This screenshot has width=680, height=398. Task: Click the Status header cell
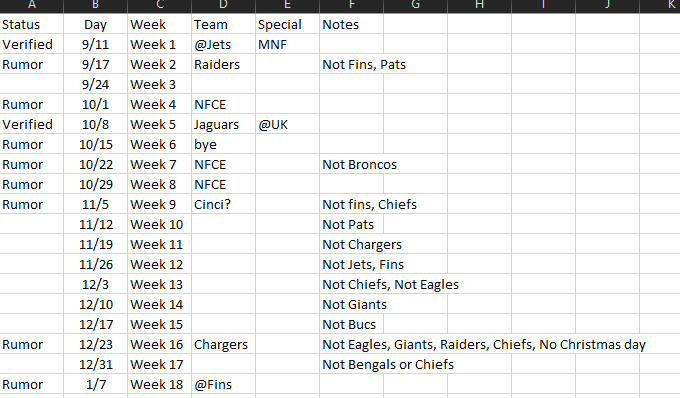click(32, 24)
